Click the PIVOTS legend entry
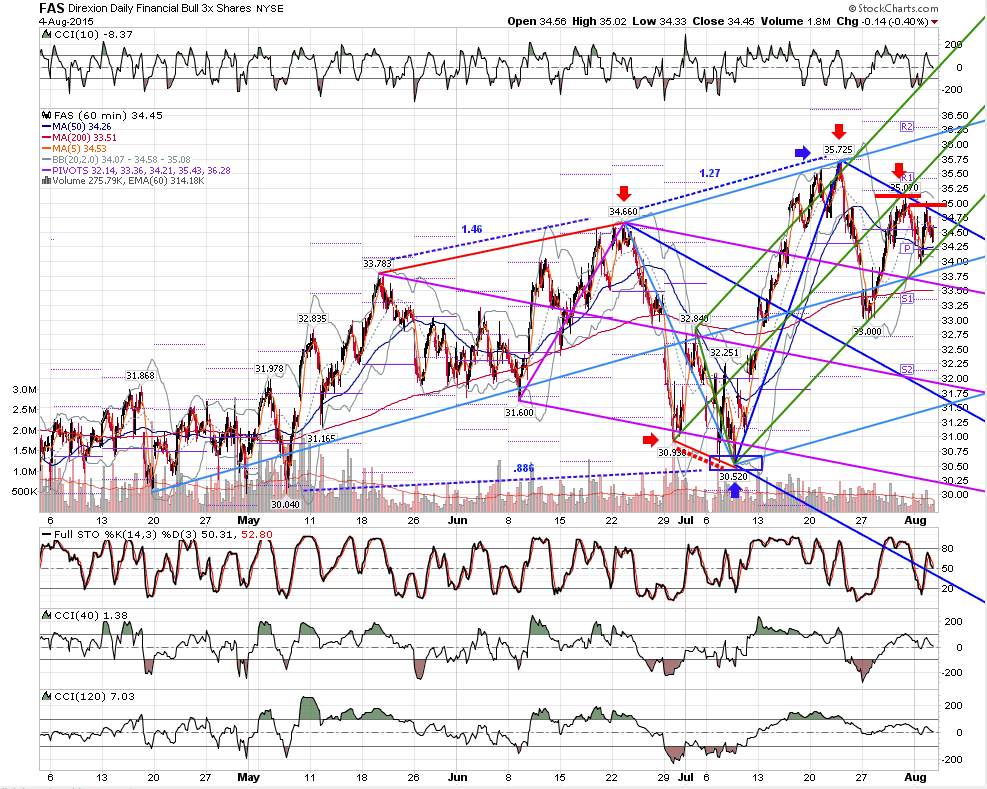Image resolution: width=987 pixels, height=789 pixels. [136, 170]
